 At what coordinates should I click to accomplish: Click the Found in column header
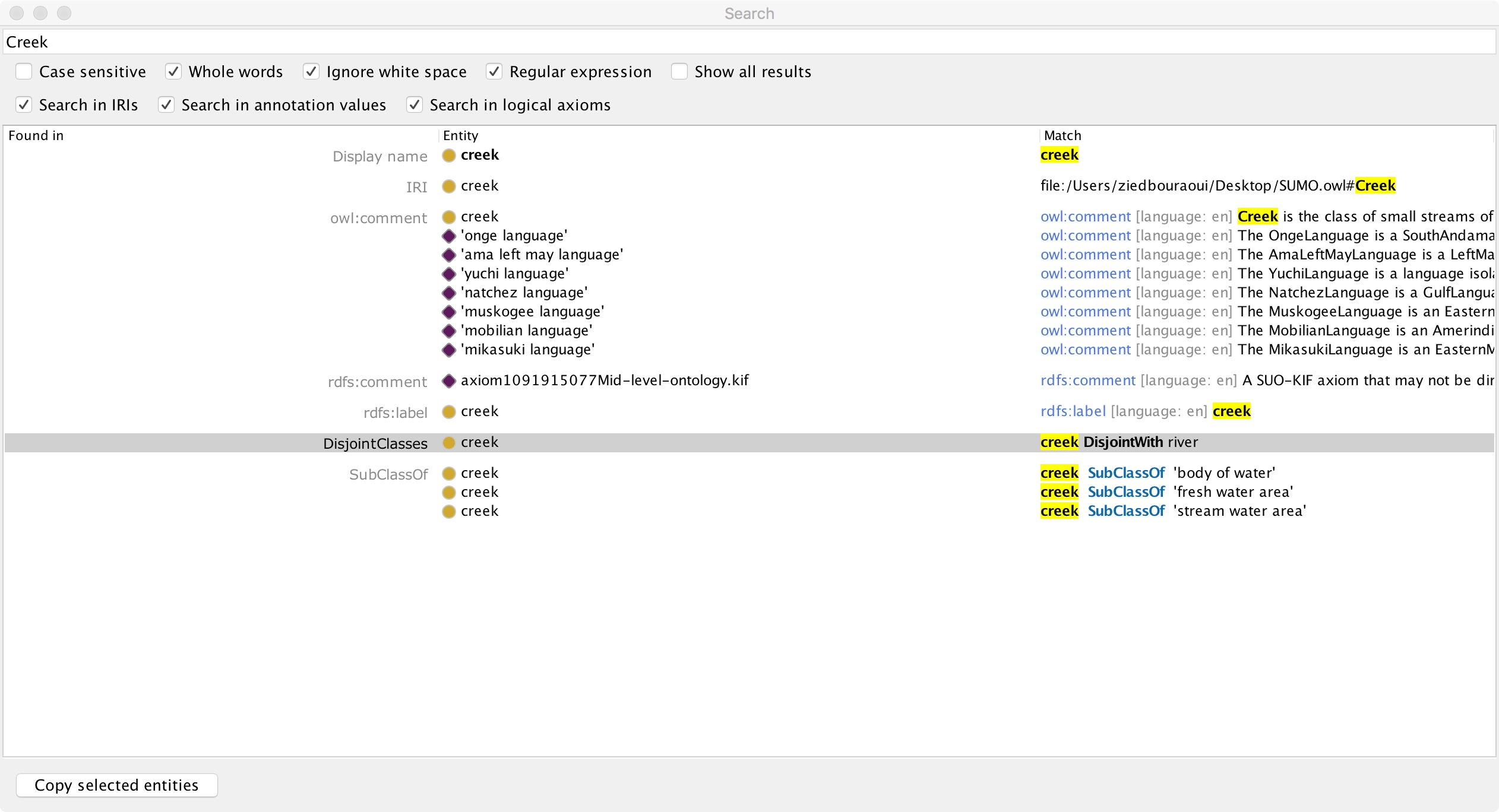tap(36, 135)
